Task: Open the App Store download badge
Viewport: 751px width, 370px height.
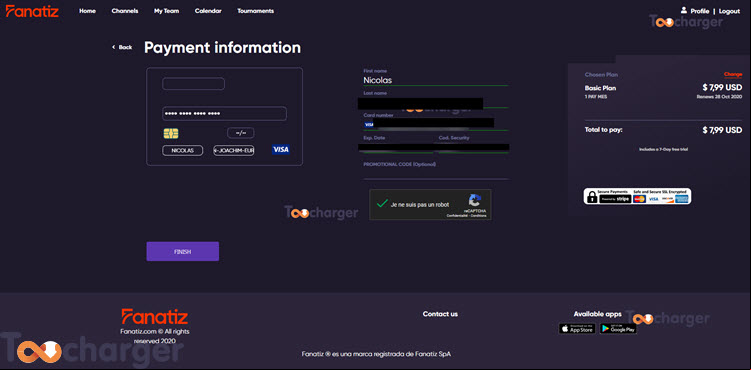Action: click(x=577, y=328)
